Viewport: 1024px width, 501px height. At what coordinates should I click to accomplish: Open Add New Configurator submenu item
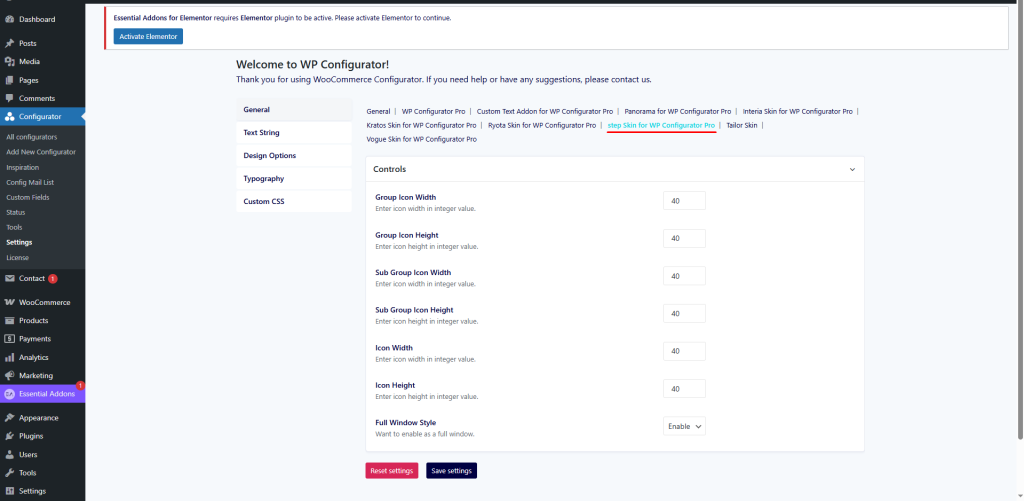(40, 152)
